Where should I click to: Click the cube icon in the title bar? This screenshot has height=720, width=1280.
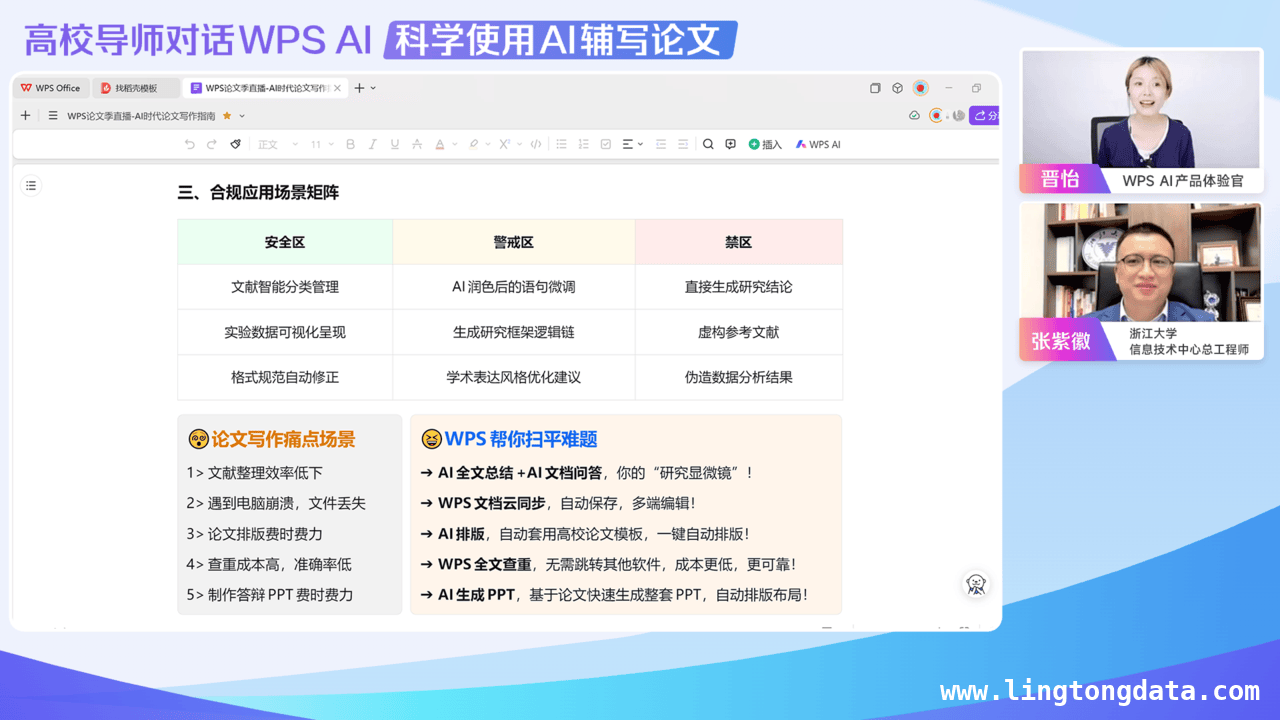pos(898,88)
